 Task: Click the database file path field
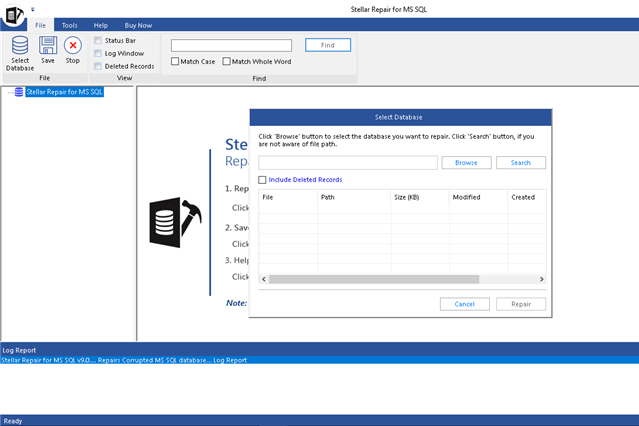pyautogui.click(x=348, y=163)
